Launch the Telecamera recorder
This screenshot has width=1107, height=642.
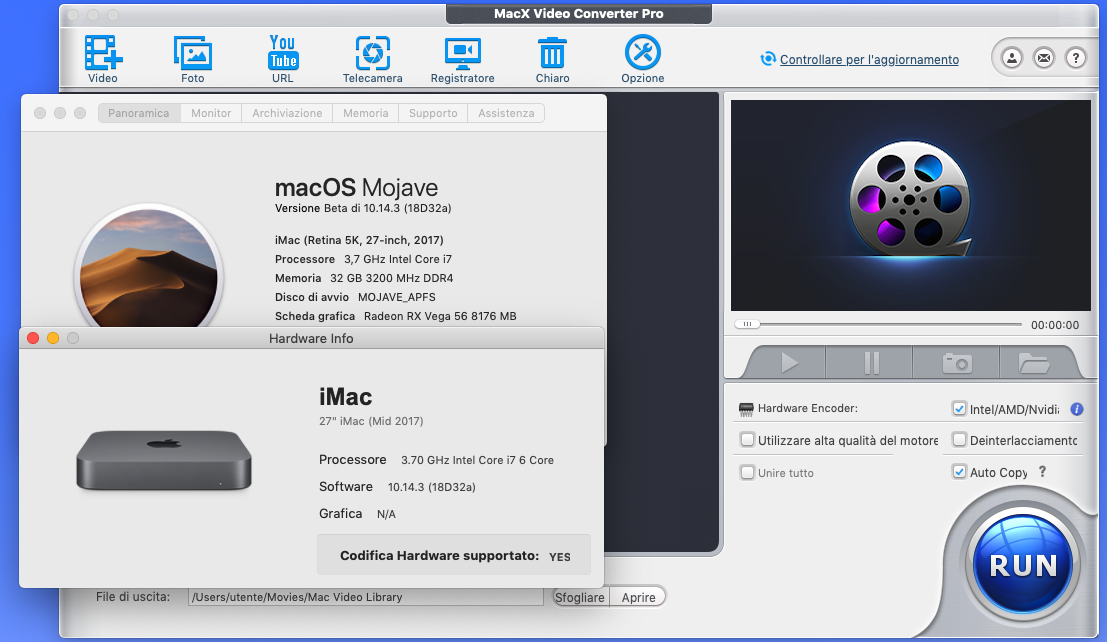click(373, 59)
